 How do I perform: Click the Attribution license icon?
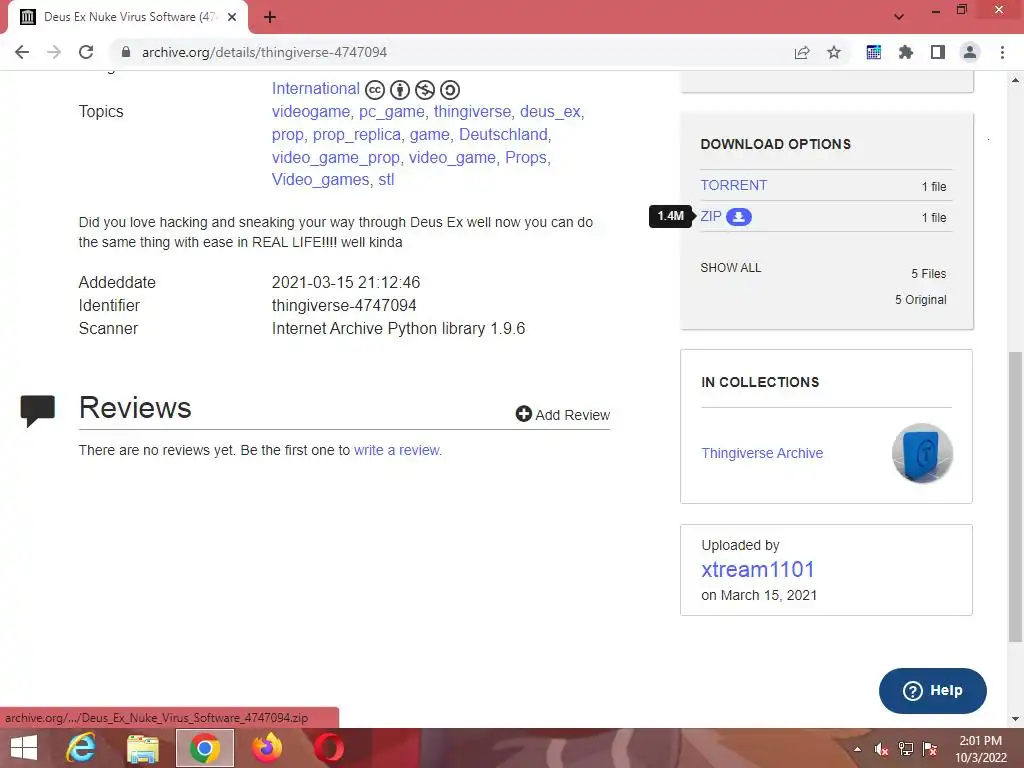400,89
